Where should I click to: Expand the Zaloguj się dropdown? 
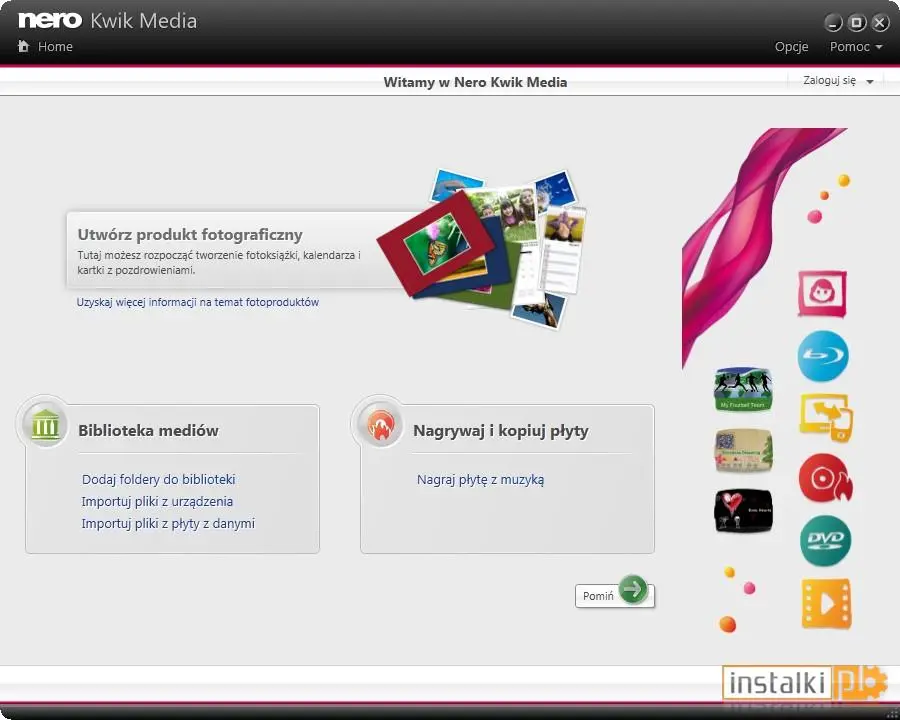click(x=837, y=80)
